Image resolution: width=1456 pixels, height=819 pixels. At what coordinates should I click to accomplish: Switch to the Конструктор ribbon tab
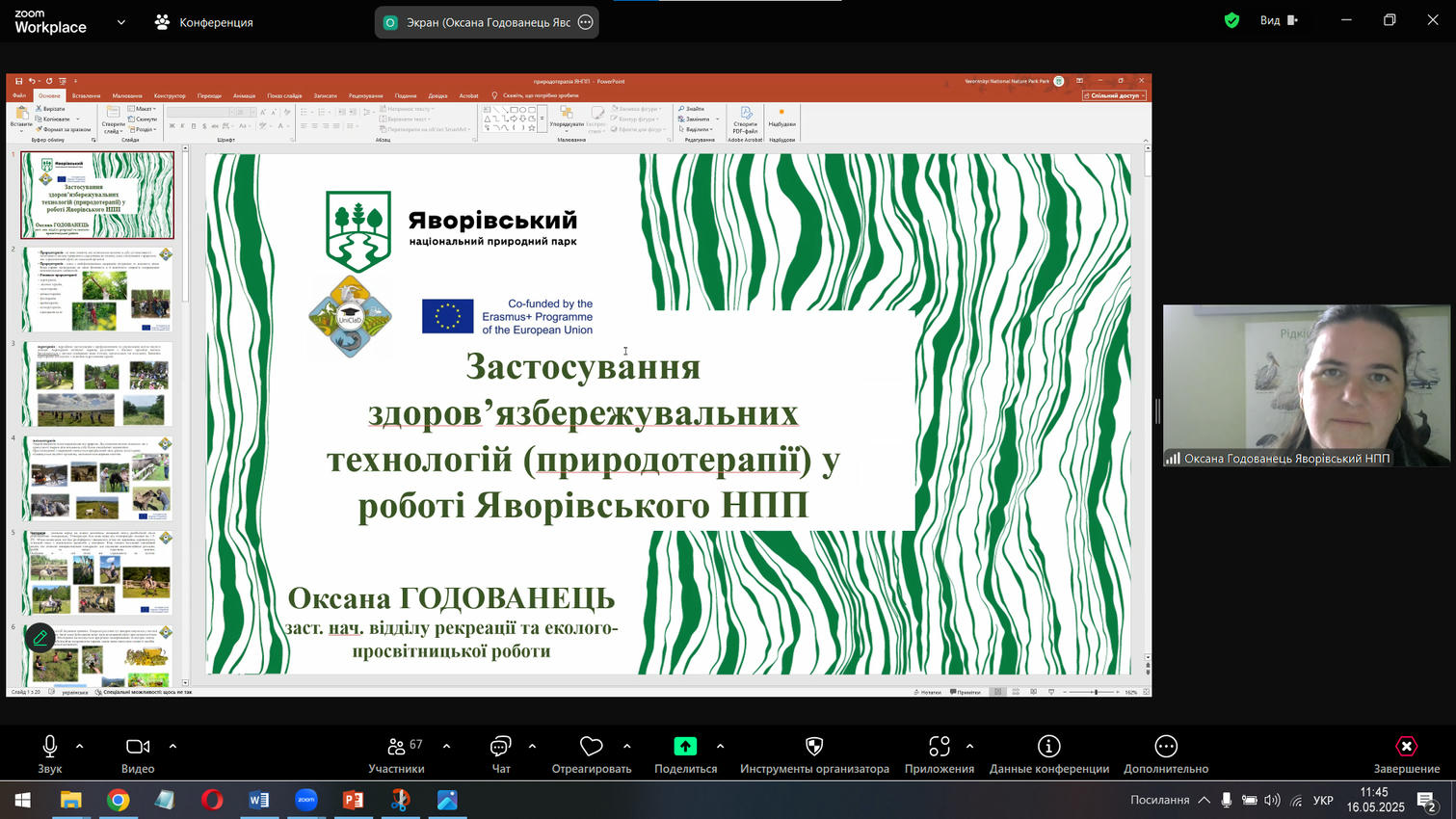point(170,95)
